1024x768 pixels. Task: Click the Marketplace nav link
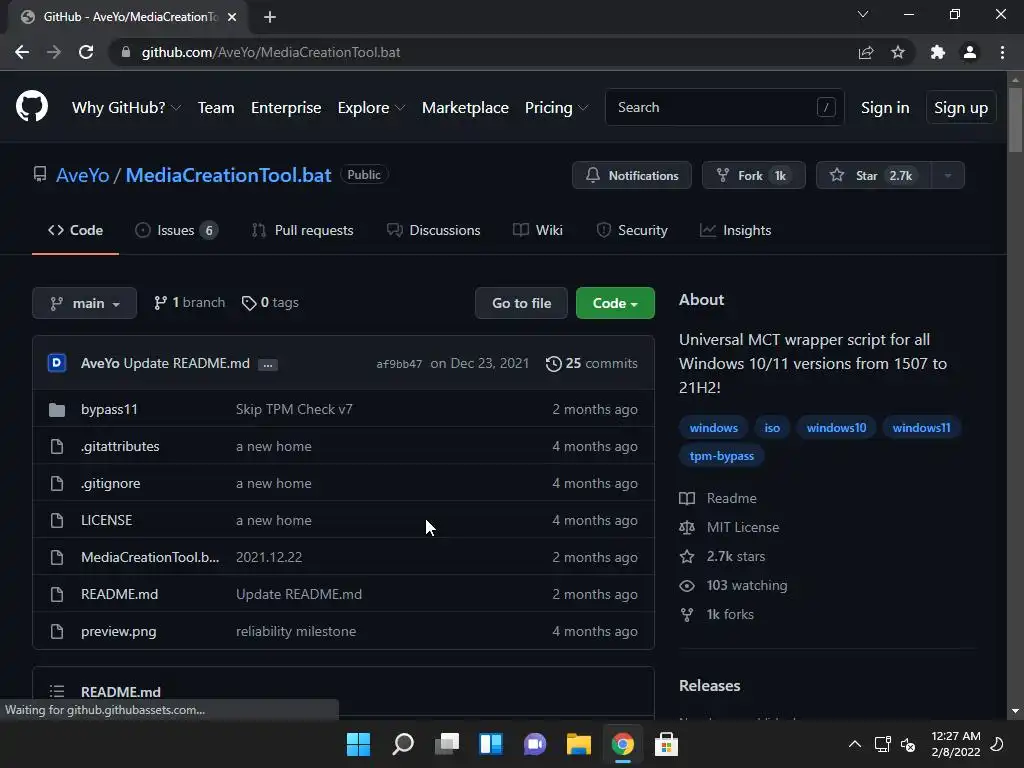point(465,108)
